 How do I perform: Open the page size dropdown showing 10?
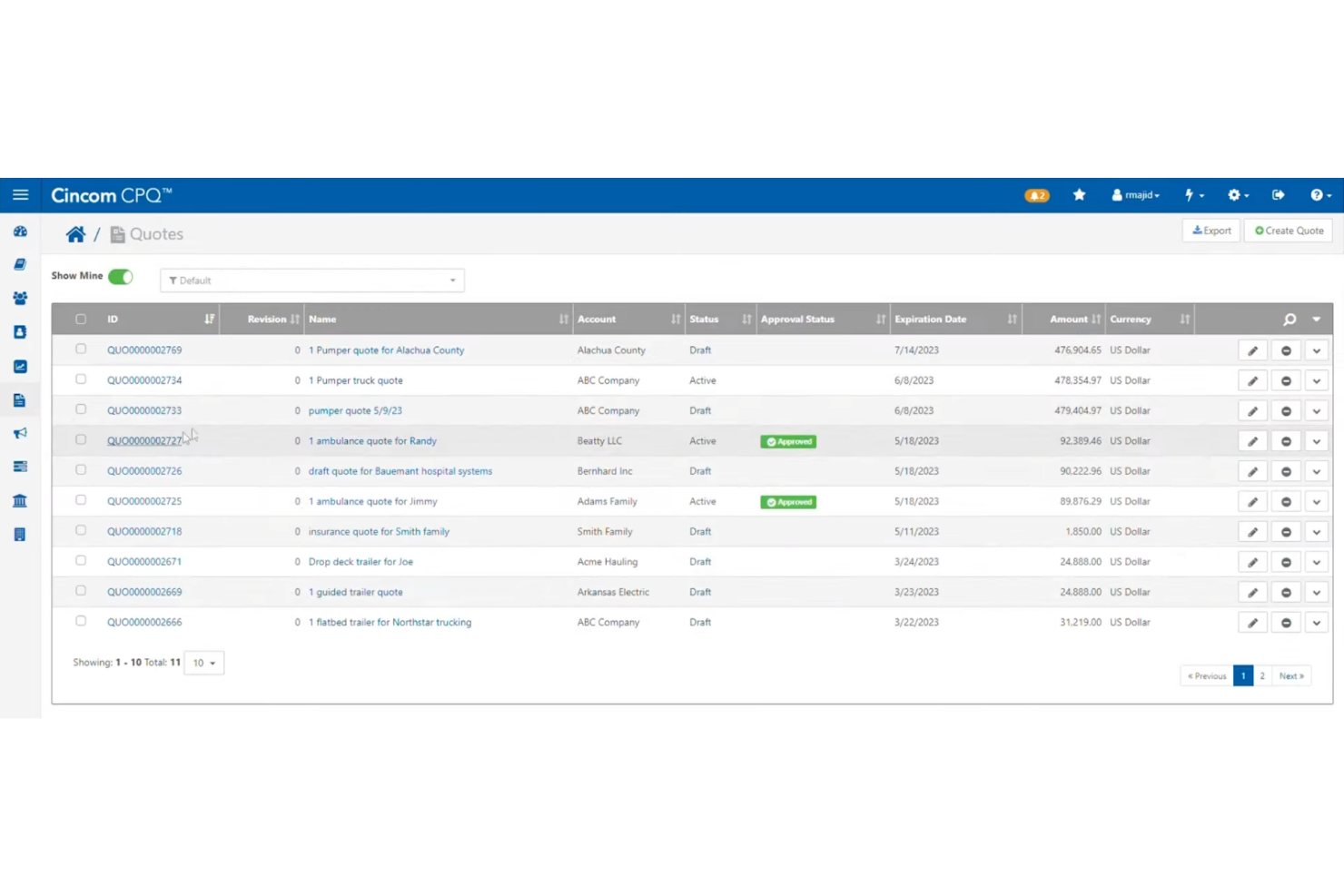(x=203, y=663)
